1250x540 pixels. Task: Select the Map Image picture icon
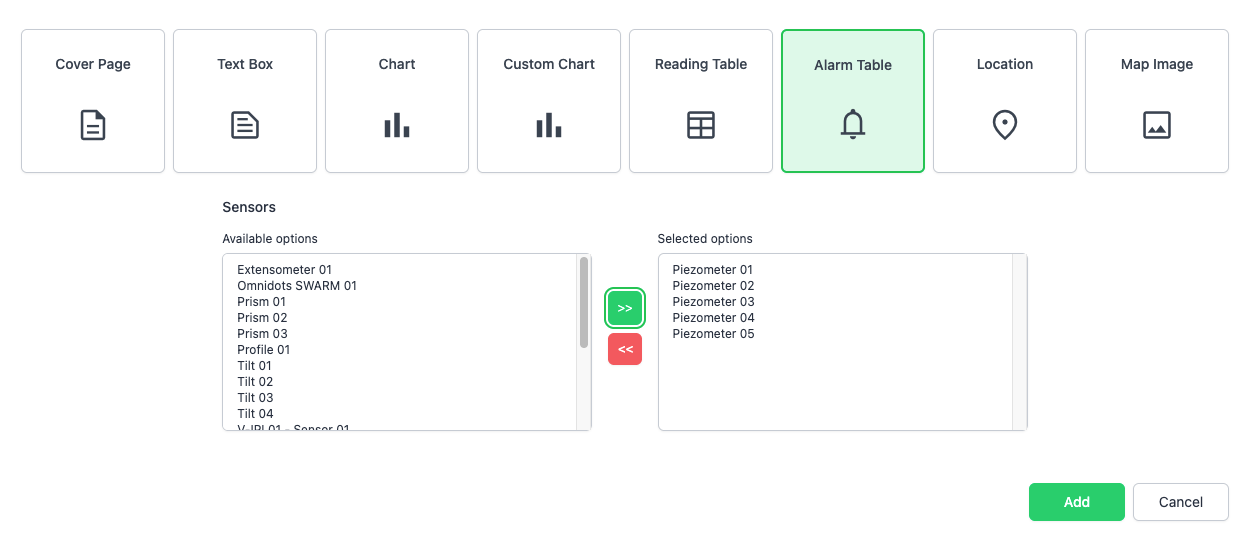point(1157,125)
